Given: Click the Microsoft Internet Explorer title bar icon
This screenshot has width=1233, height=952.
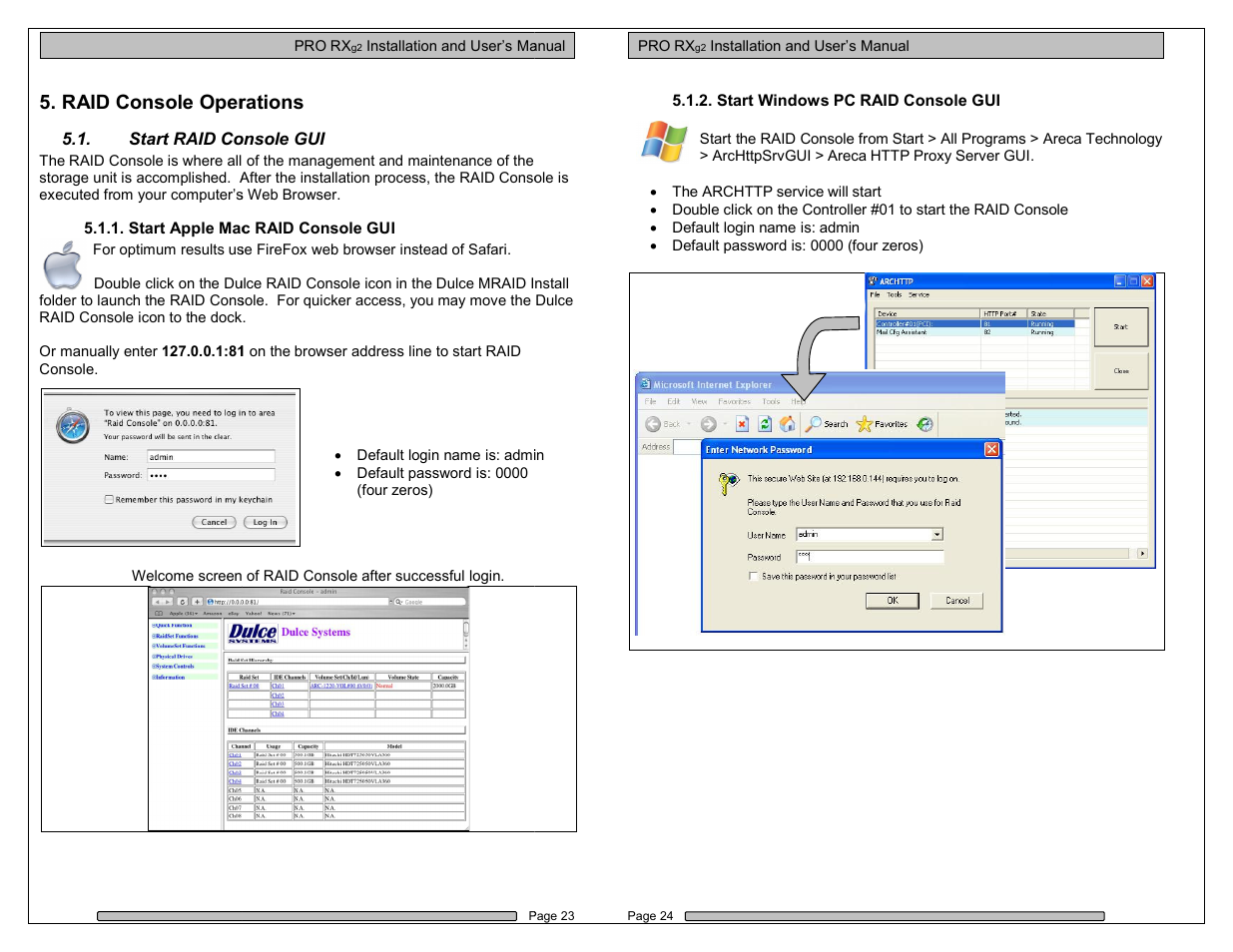Looking at the screenshot, I should click(x=645, y=384).
